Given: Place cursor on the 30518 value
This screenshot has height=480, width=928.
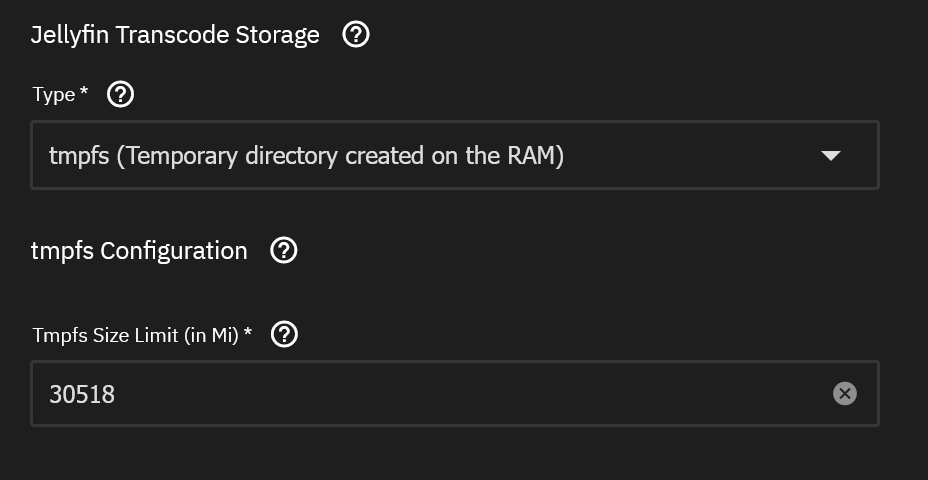Looking at the screenshot, I should tap(82, 394).
